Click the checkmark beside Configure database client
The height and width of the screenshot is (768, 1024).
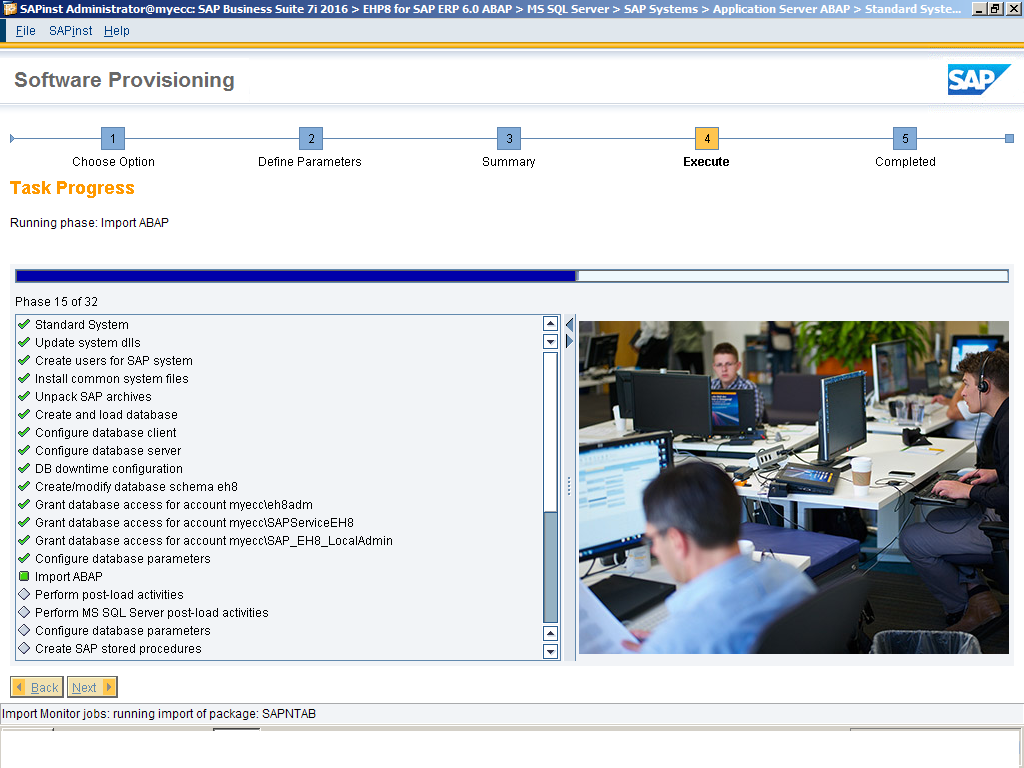(24, 432)
